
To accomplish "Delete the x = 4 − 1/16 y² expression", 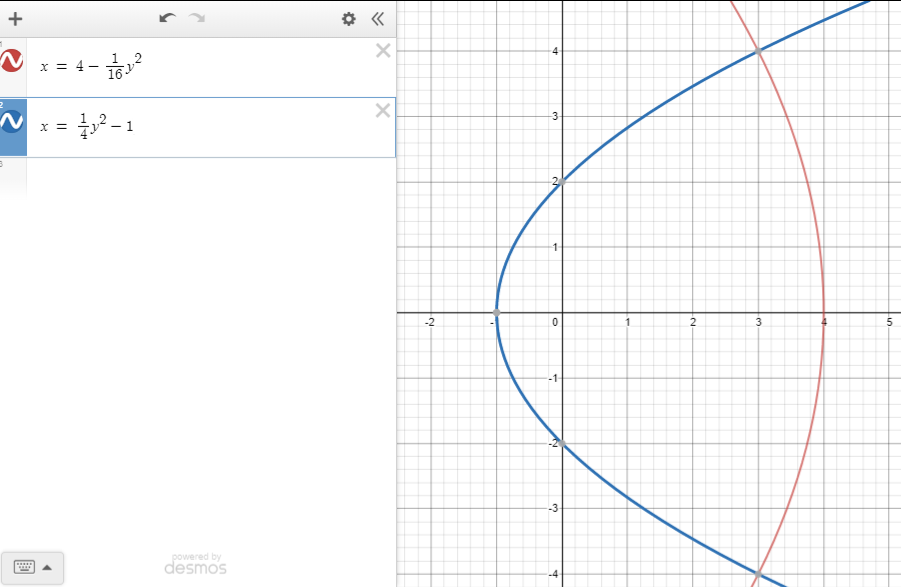I will 382,51.
